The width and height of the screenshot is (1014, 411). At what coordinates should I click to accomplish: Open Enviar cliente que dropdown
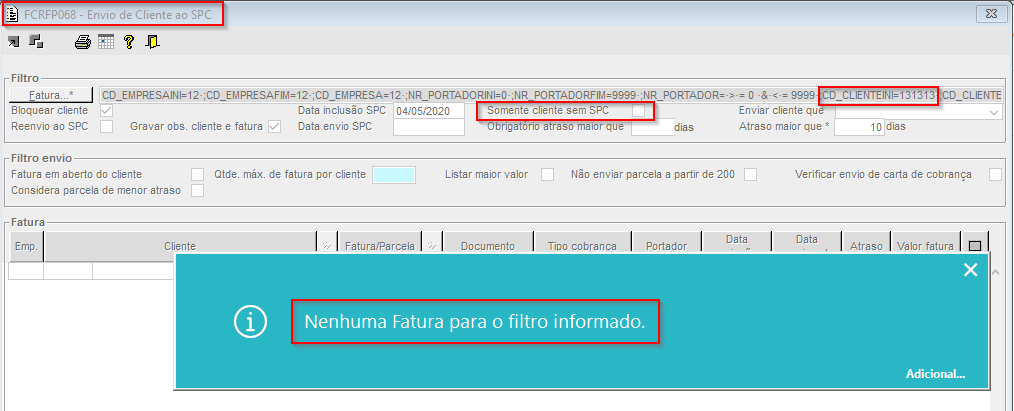point(995,112)
